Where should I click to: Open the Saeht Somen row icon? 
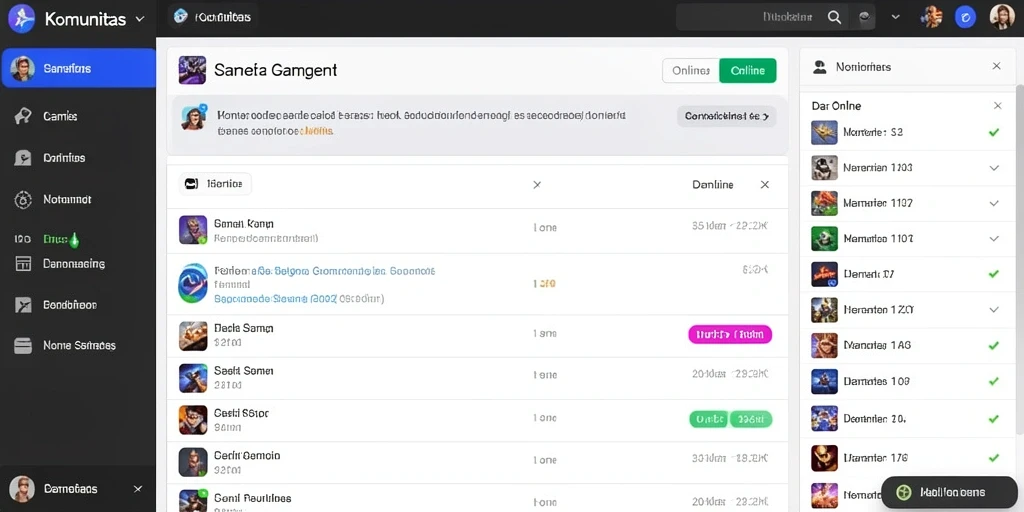click(x=193, y=377)
